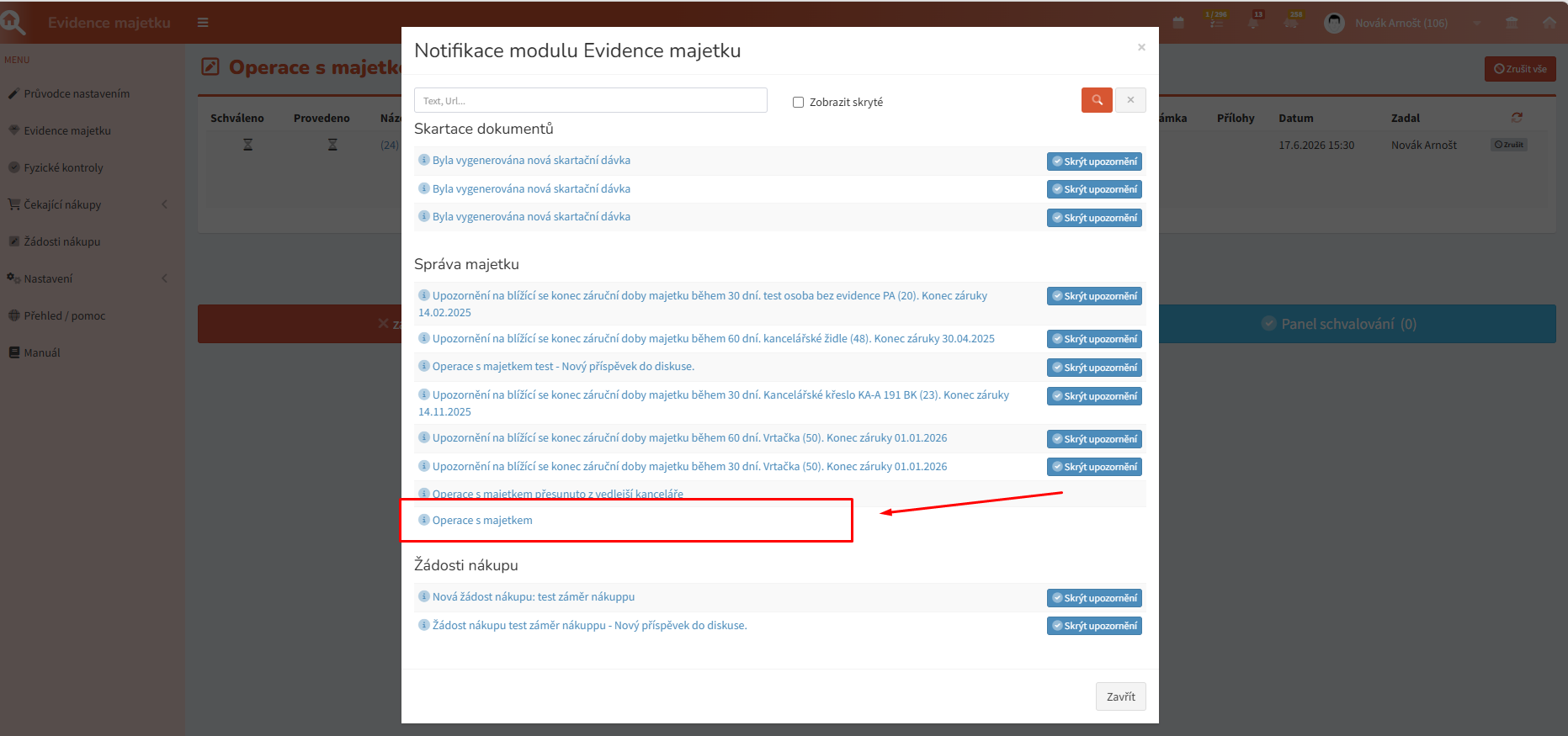Image resolution: width=1568 pixels, height=736 pixels.
Task: Click the orange search magnifier button
Action: click(1097, 100)
